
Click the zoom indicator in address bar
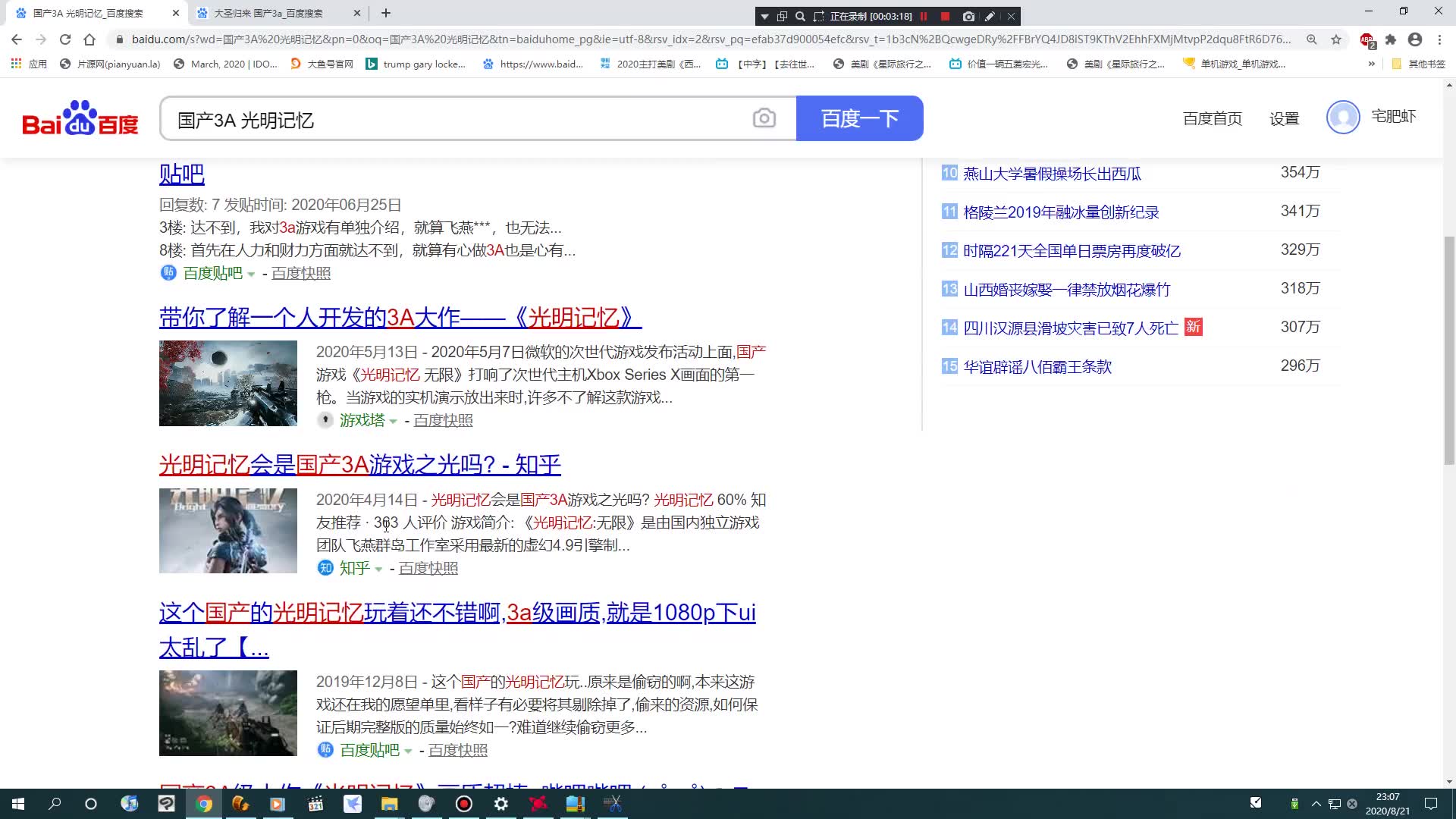pyautogui.click(x=1311, y=39)
